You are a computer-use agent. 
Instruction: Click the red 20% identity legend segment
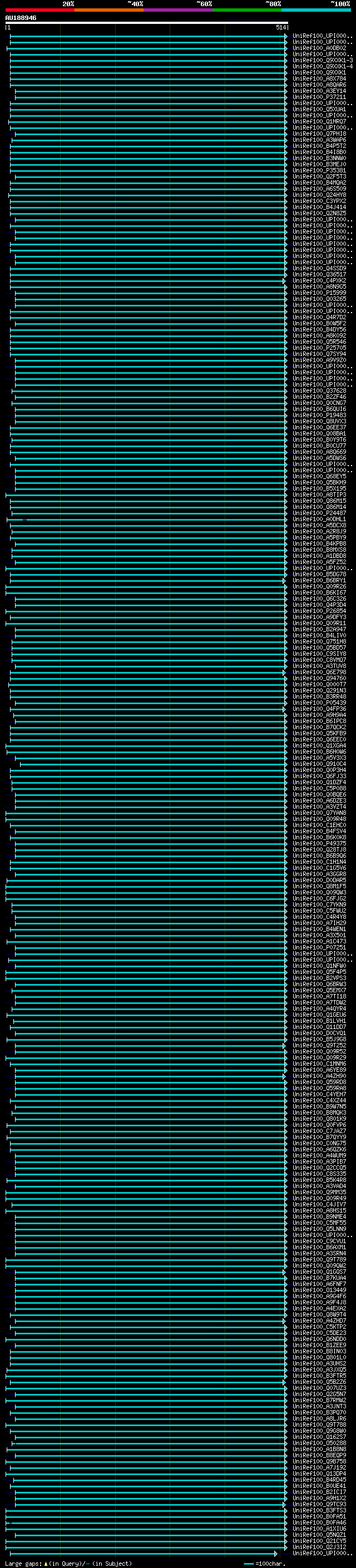(40, 10)
